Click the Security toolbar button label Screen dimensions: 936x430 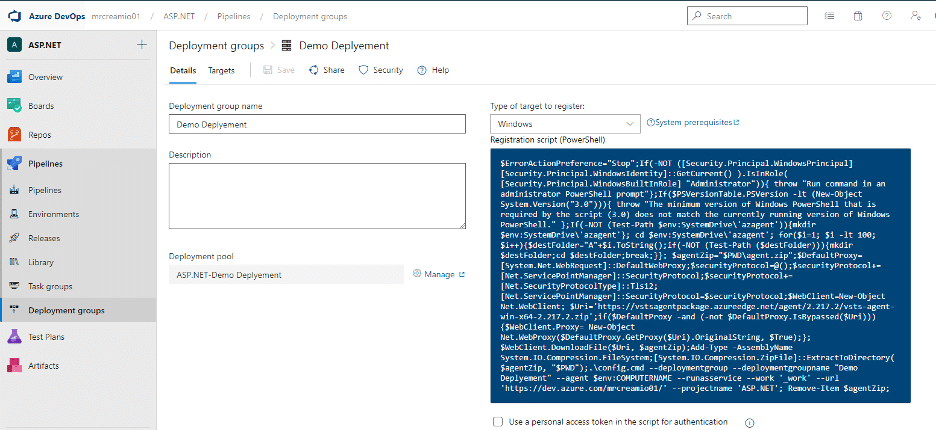(388, 70)
